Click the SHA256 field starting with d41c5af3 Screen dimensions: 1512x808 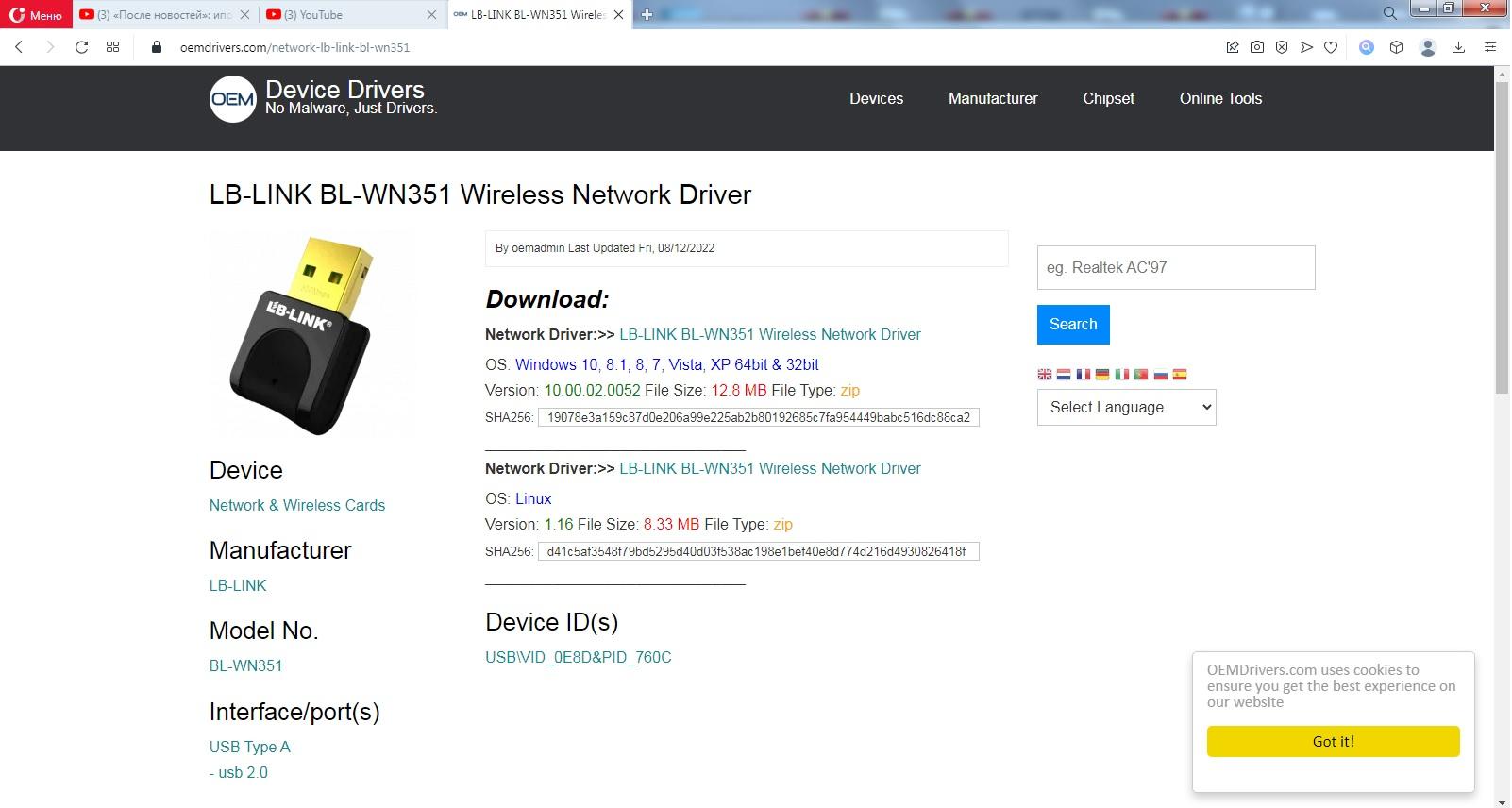[x=759, y=551]
